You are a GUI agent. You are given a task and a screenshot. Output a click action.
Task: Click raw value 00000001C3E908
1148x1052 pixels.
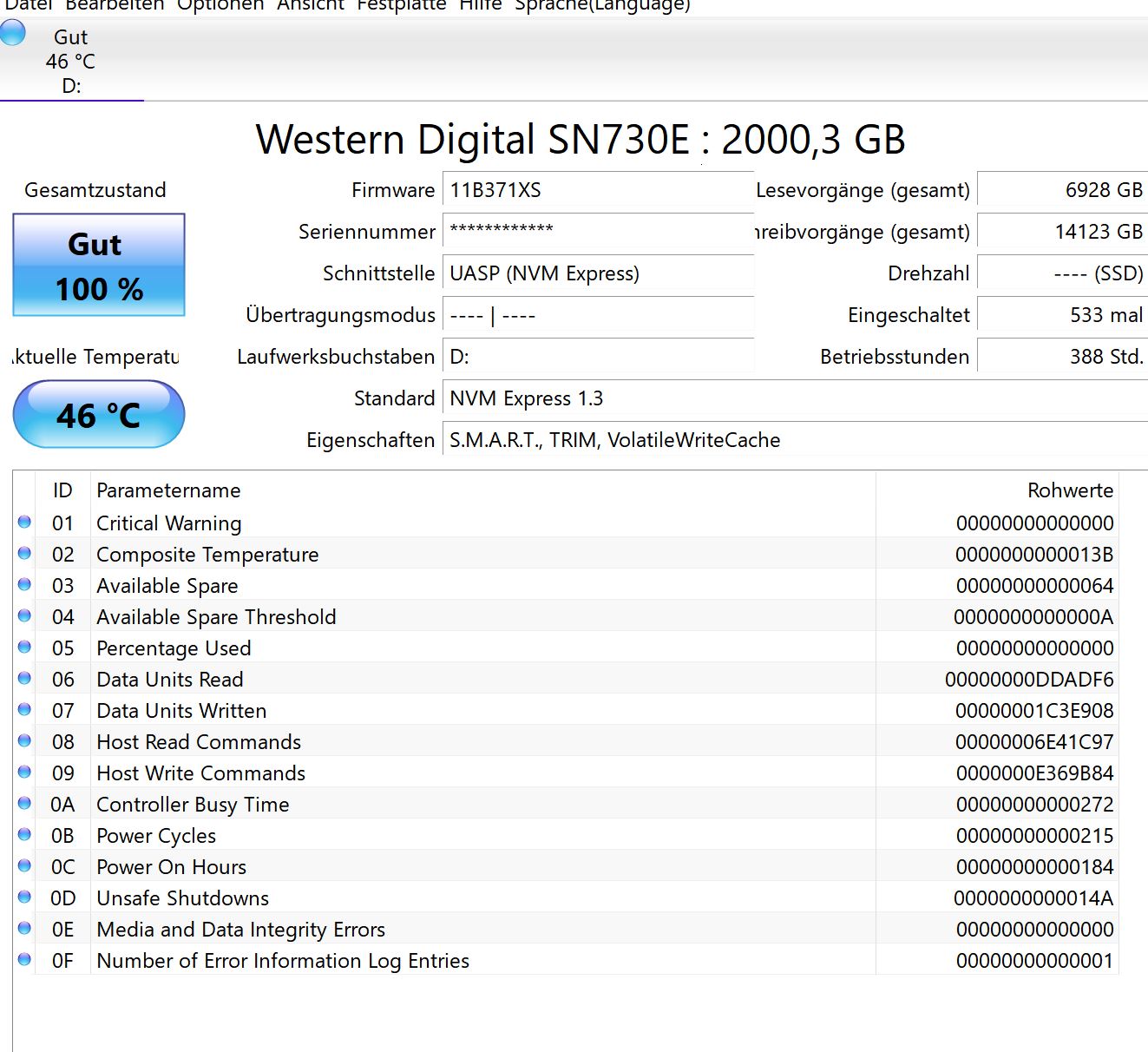coord(1034,711)
